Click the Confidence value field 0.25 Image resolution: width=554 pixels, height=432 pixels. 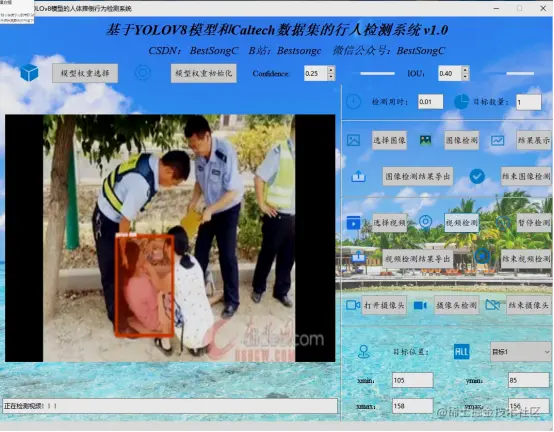[x=316, y=73]
